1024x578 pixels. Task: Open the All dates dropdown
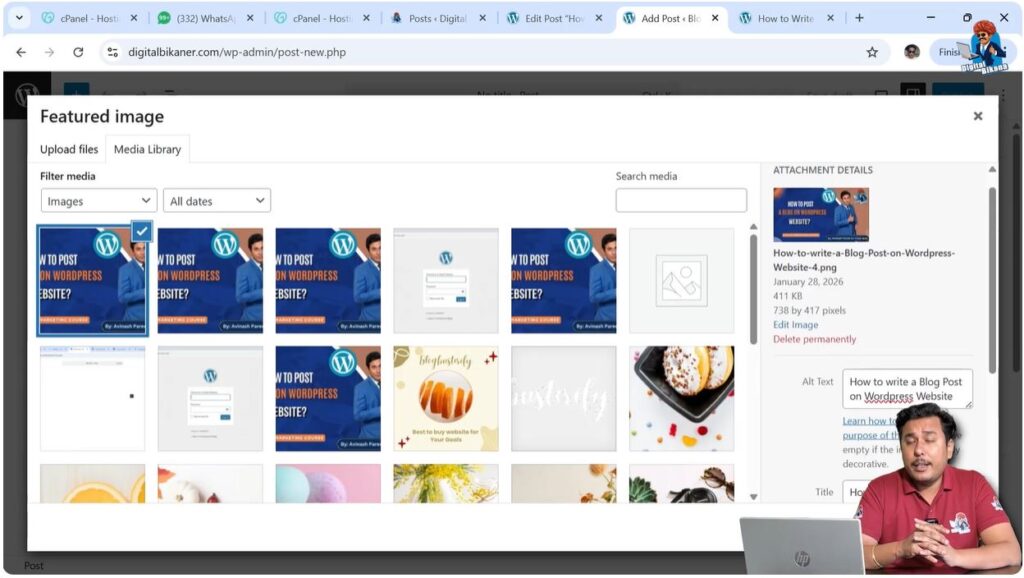click(x=217, y=201)
